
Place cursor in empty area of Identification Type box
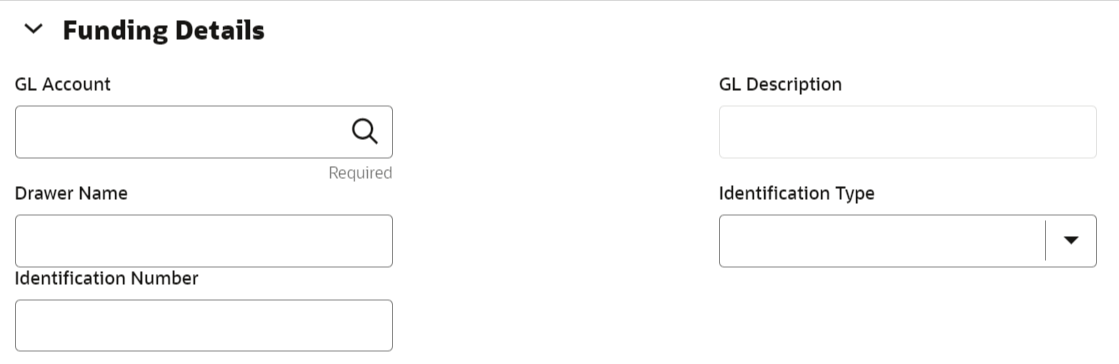tap(881, 241)
